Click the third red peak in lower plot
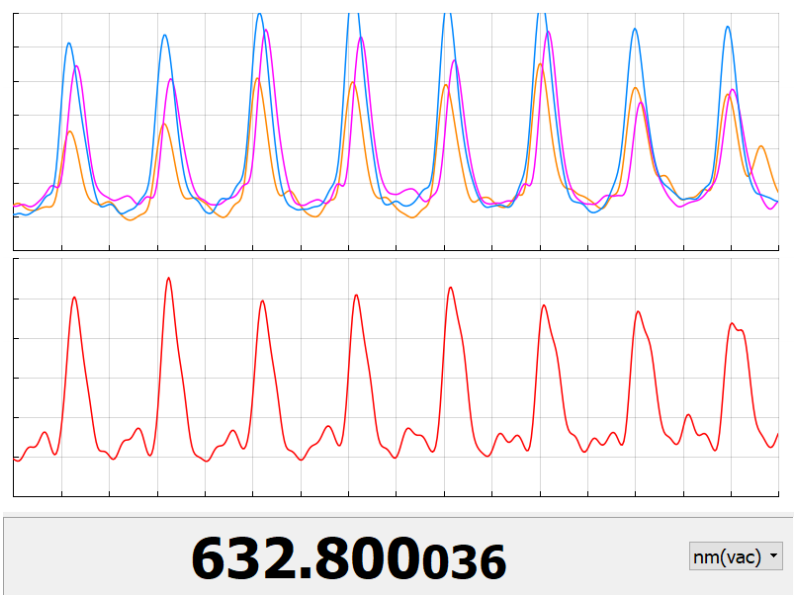The image size is (798, 599). [x=262, y=301]
